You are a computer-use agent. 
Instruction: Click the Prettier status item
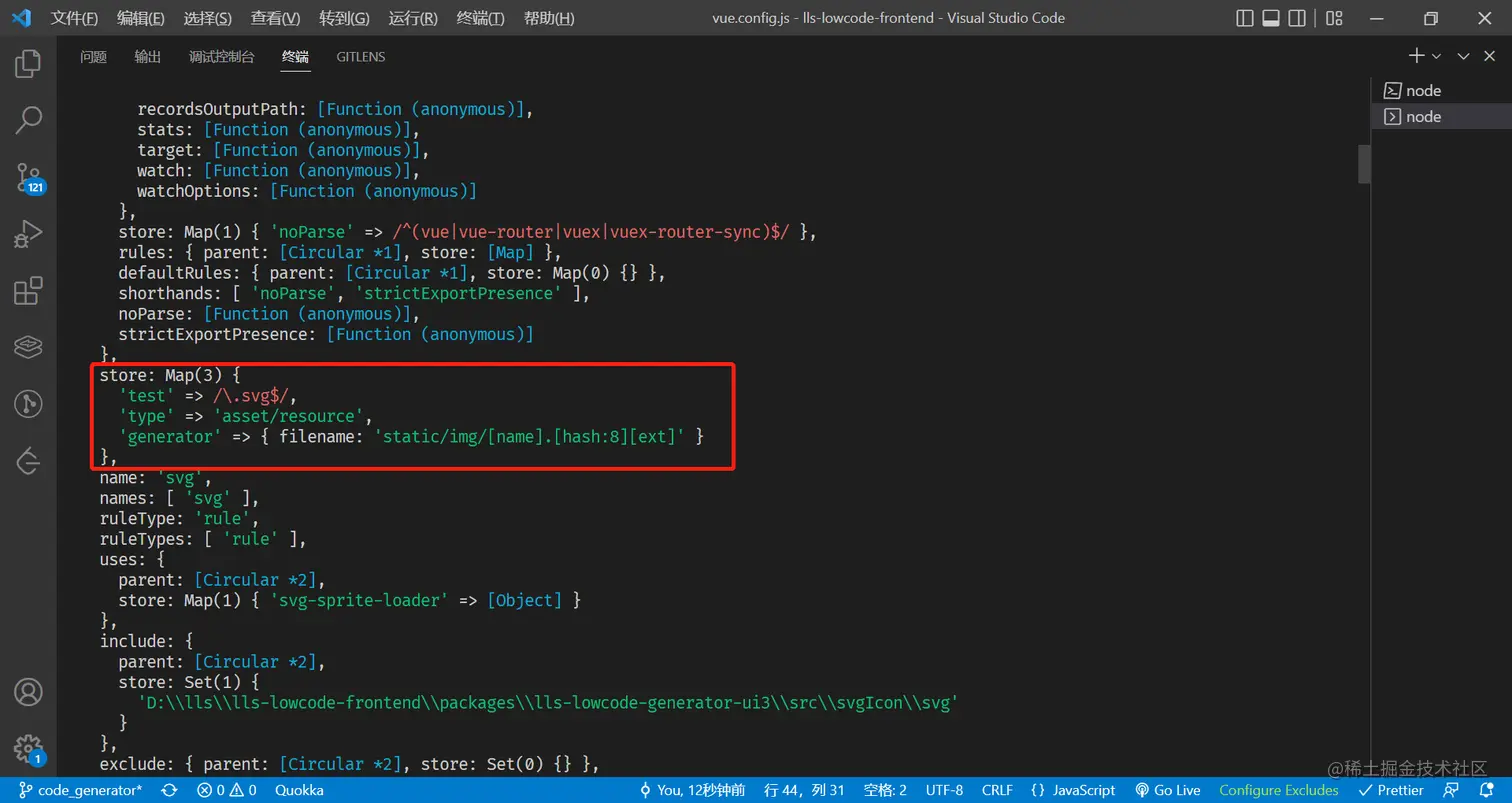[x=1391, y=790]
